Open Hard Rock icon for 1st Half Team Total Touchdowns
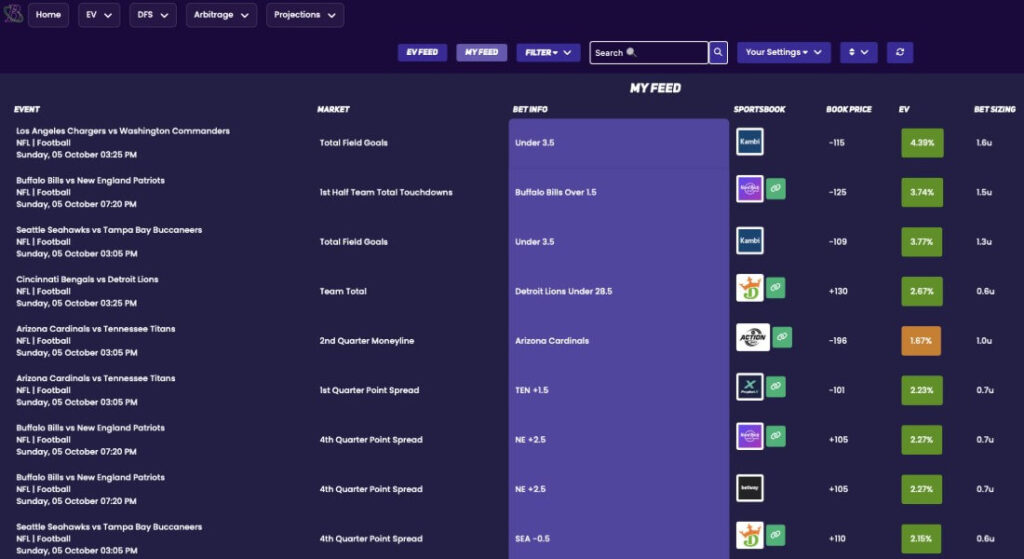1024x559 pixels. (x=750, y=189)
